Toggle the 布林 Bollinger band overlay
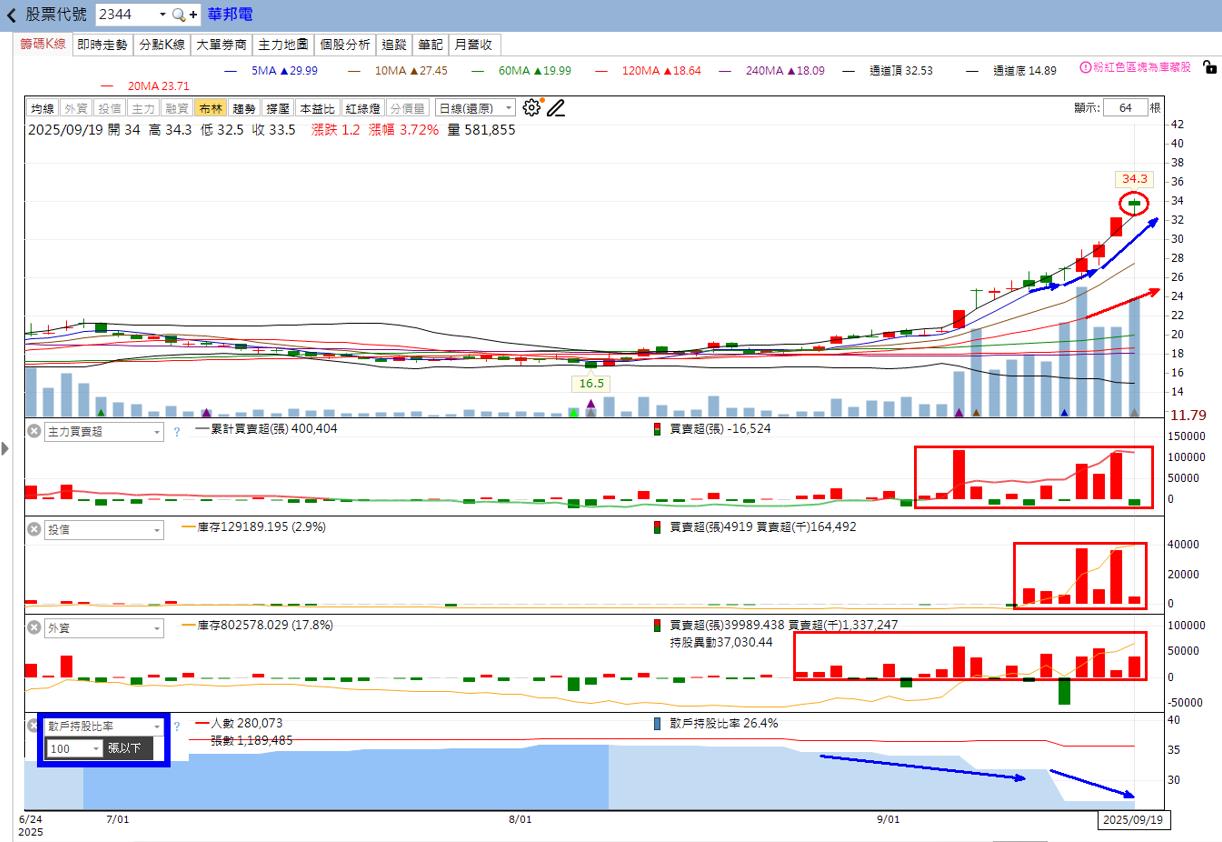This screenshot has height=842, width=1222. (x=210, y=108)
